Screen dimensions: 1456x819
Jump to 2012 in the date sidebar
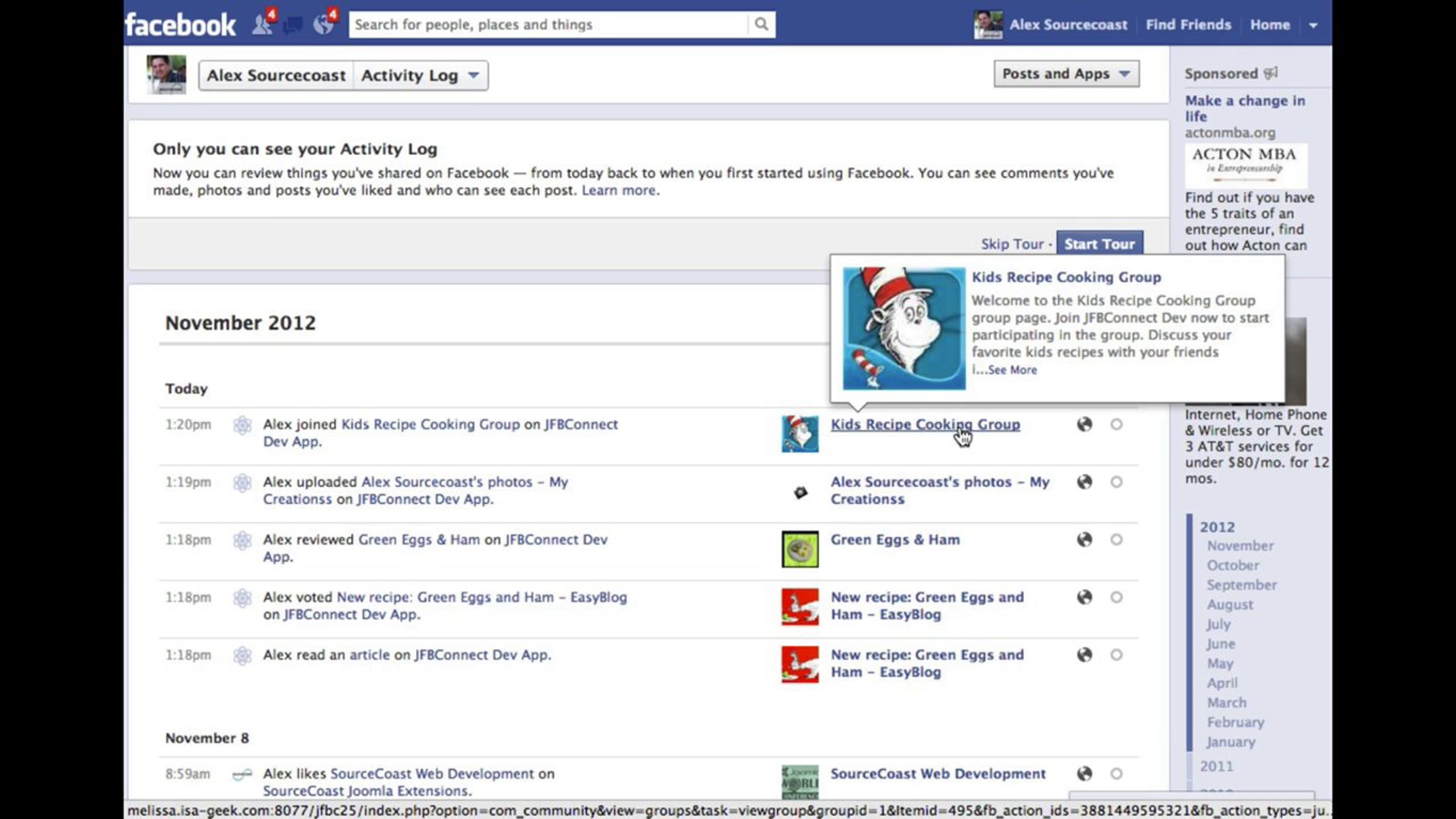(x=1217, y=527)
